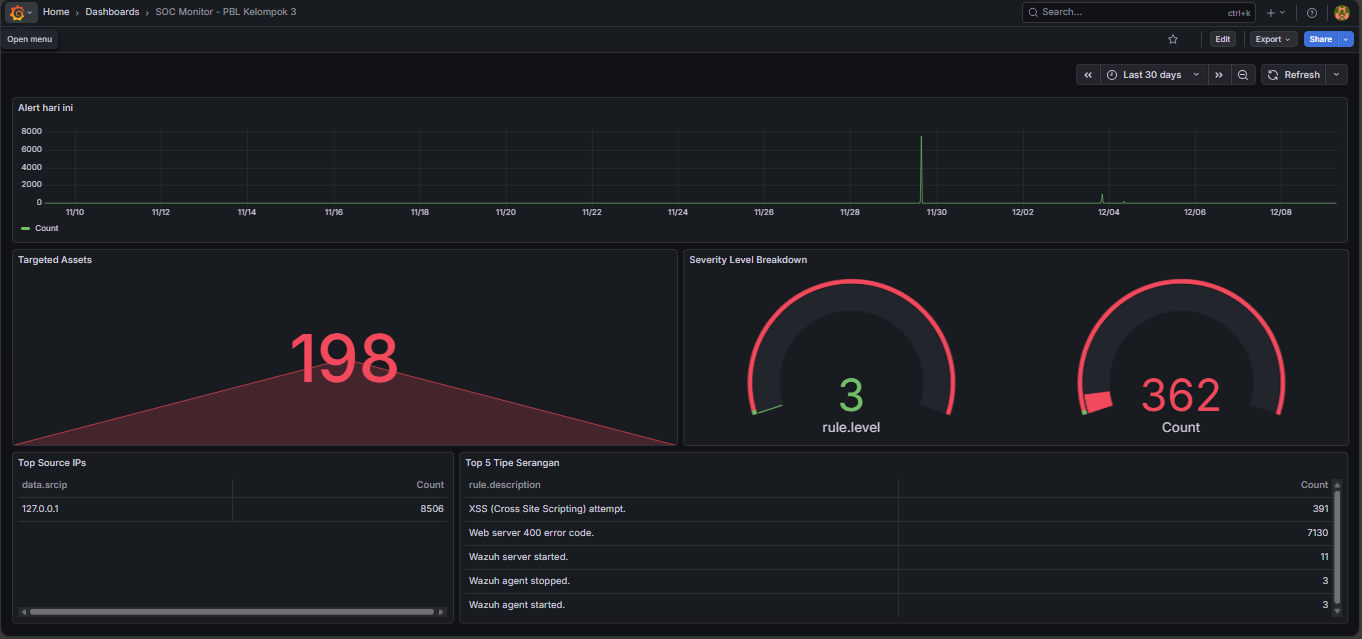Navigate to Home via the breadcrumb
The image size is (1362, 639).
[56, 12]
